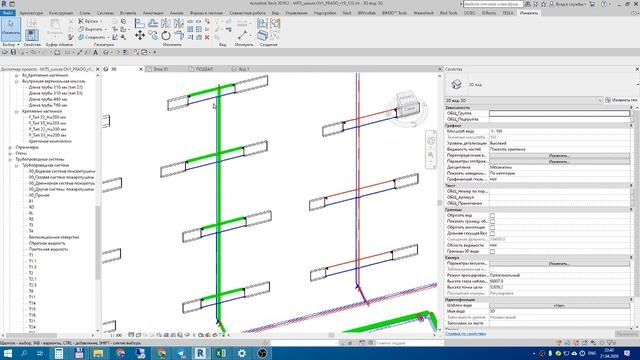Click the Revit R application logo
This screenshot has width=640, height=360.
pos(4,4)
